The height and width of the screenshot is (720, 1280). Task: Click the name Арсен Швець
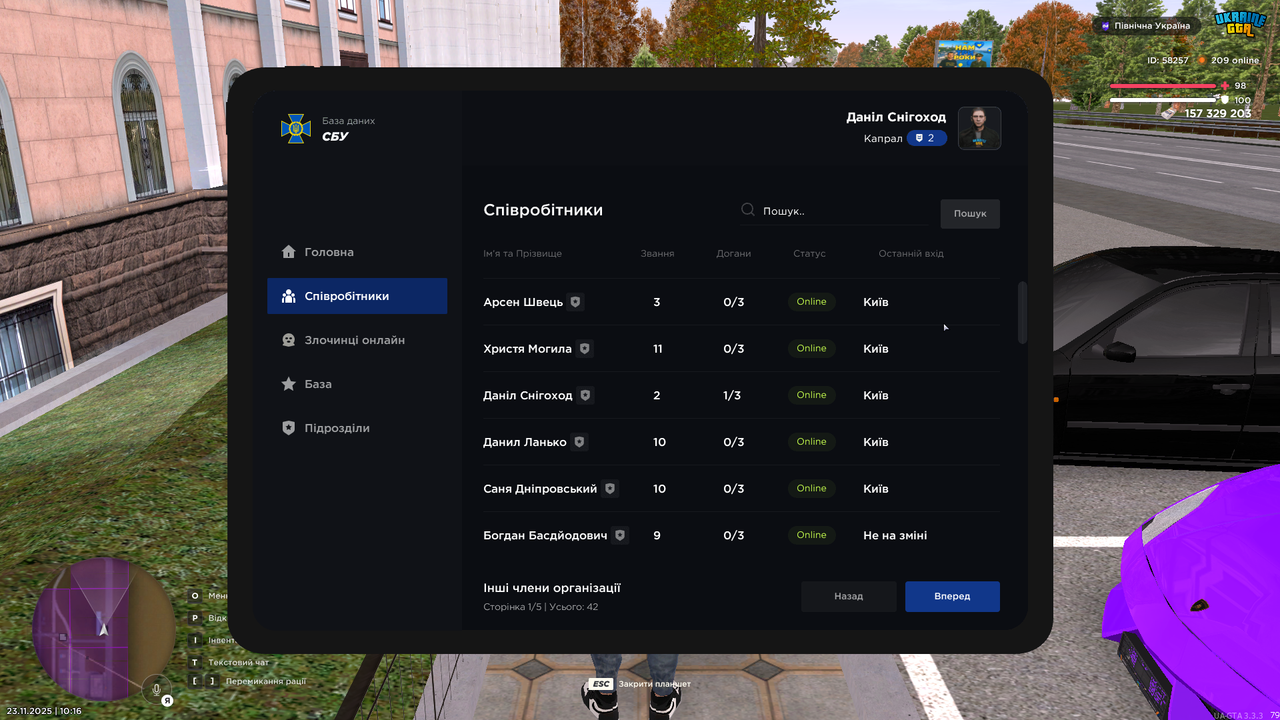tap(523, 302)
